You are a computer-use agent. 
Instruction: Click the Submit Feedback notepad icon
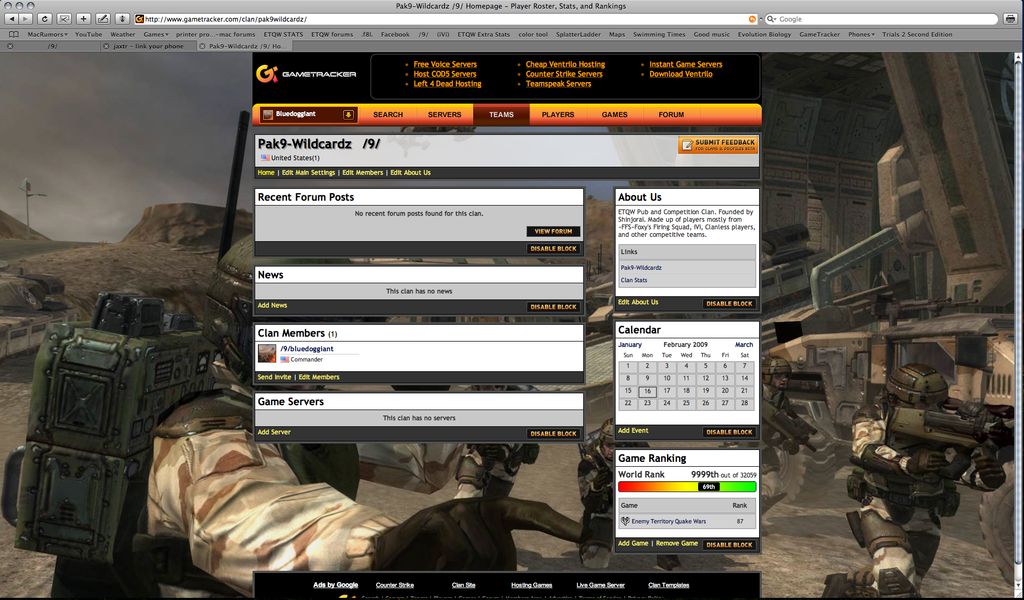[x=687, y=145]
